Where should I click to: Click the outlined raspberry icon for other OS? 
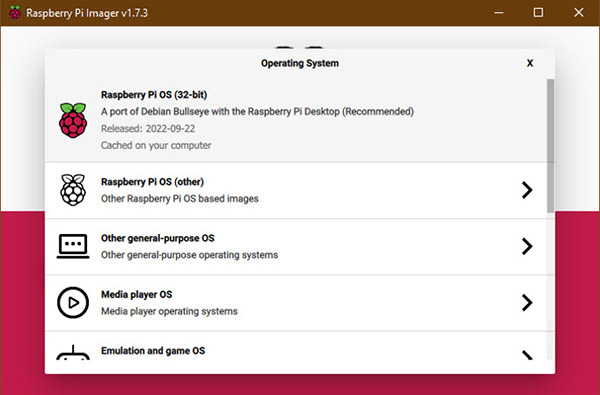pos(73,190)
